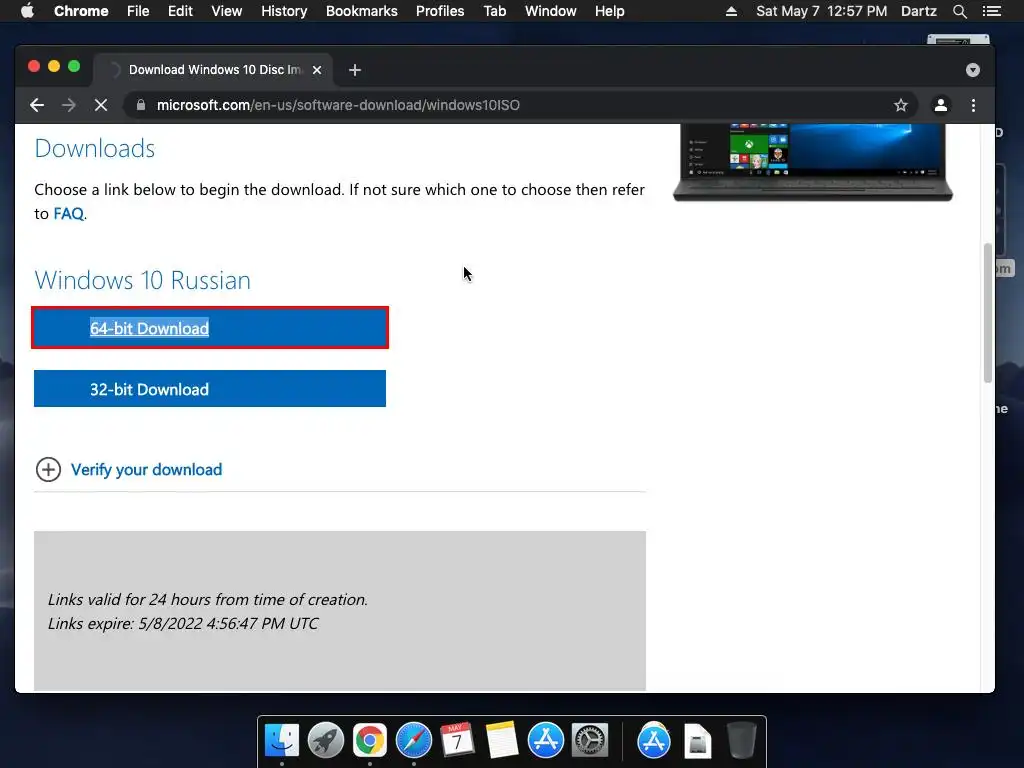Viewport: 1024px width, 768px height.
Task: Open the Edit menu
Action: point(180,11)
